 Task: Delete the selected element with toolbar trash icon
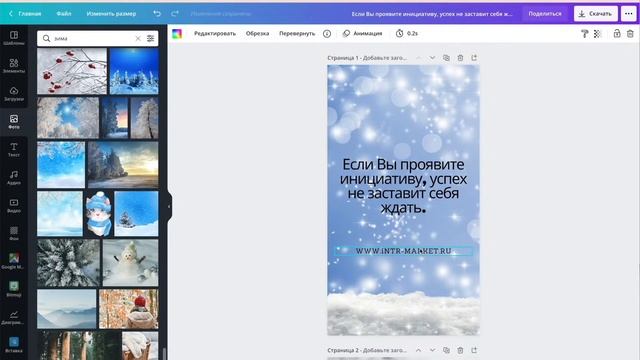tap(630, 33)
